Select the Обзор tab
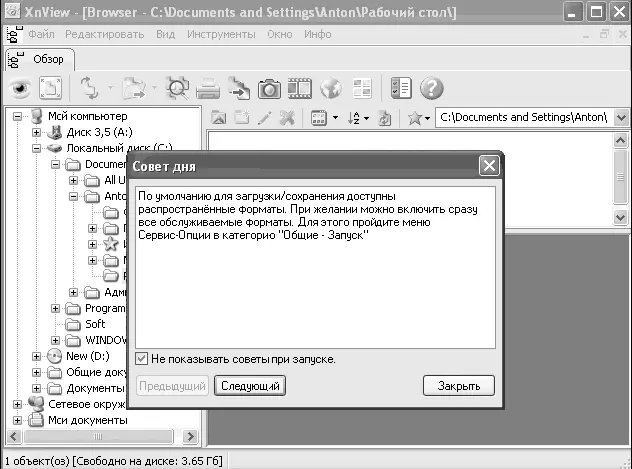This screenshot has height=469, width=632. [40, 60]
